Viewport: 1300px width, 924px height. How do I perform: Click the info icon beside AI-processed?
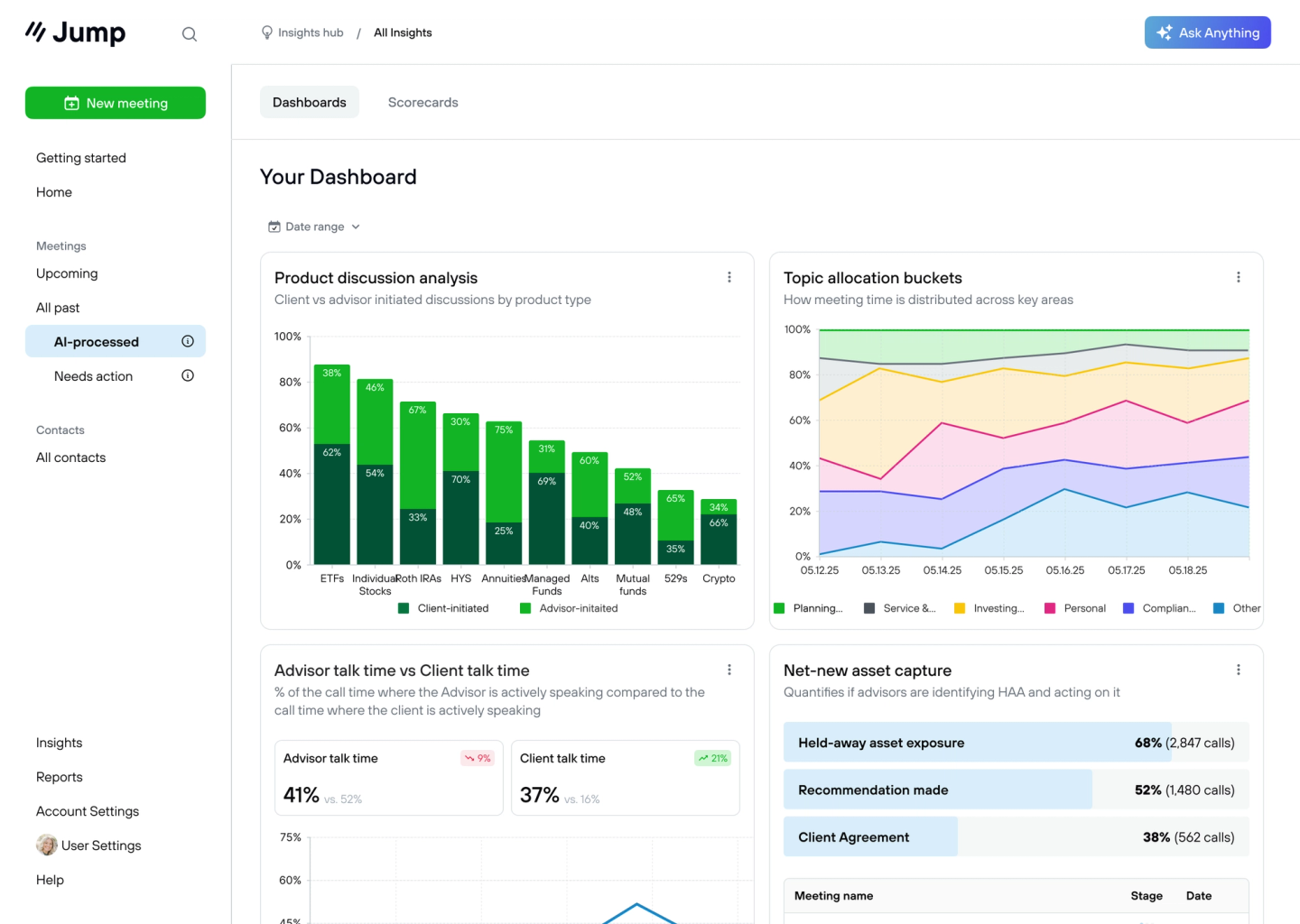tap(187, 341)
